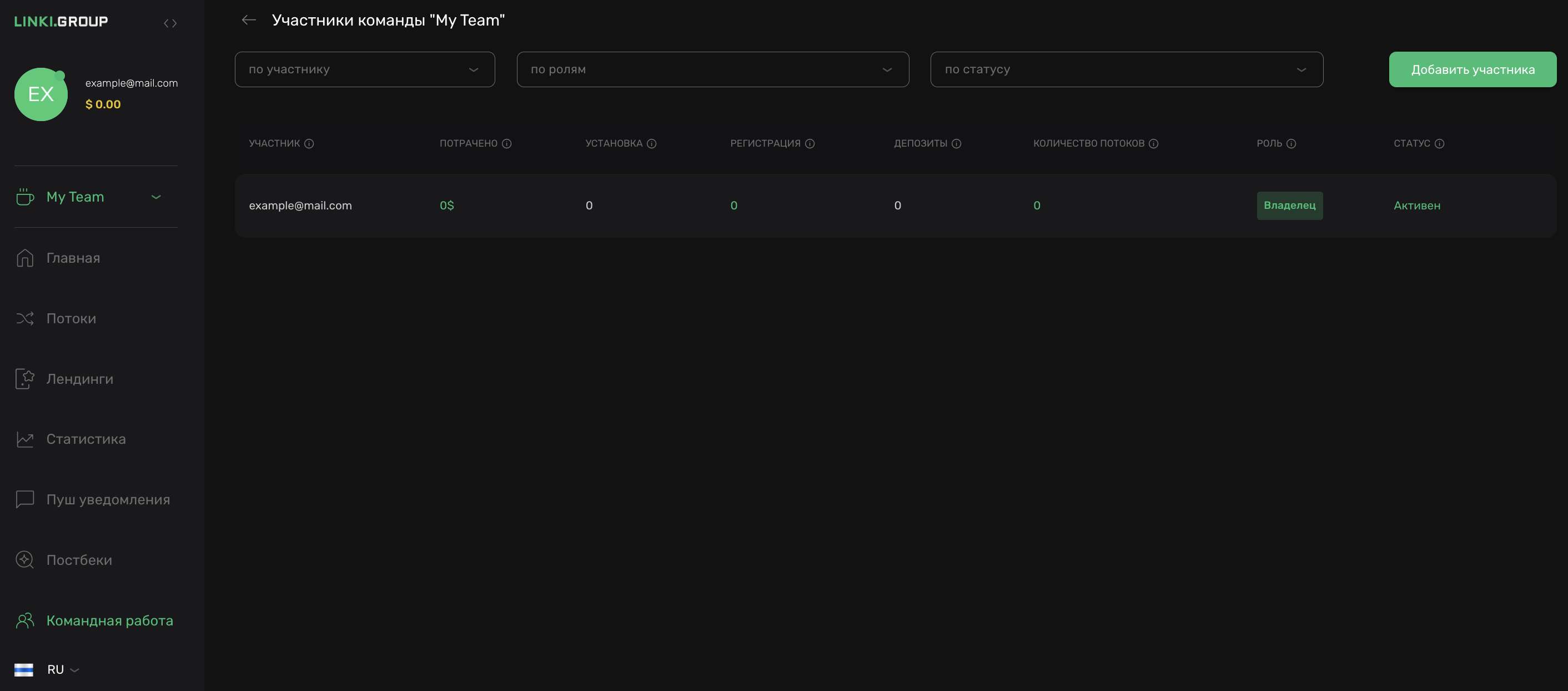Click the info icon next to ДЕПОЗИТЫ
1568x691 pixels.
coord(956,144)
